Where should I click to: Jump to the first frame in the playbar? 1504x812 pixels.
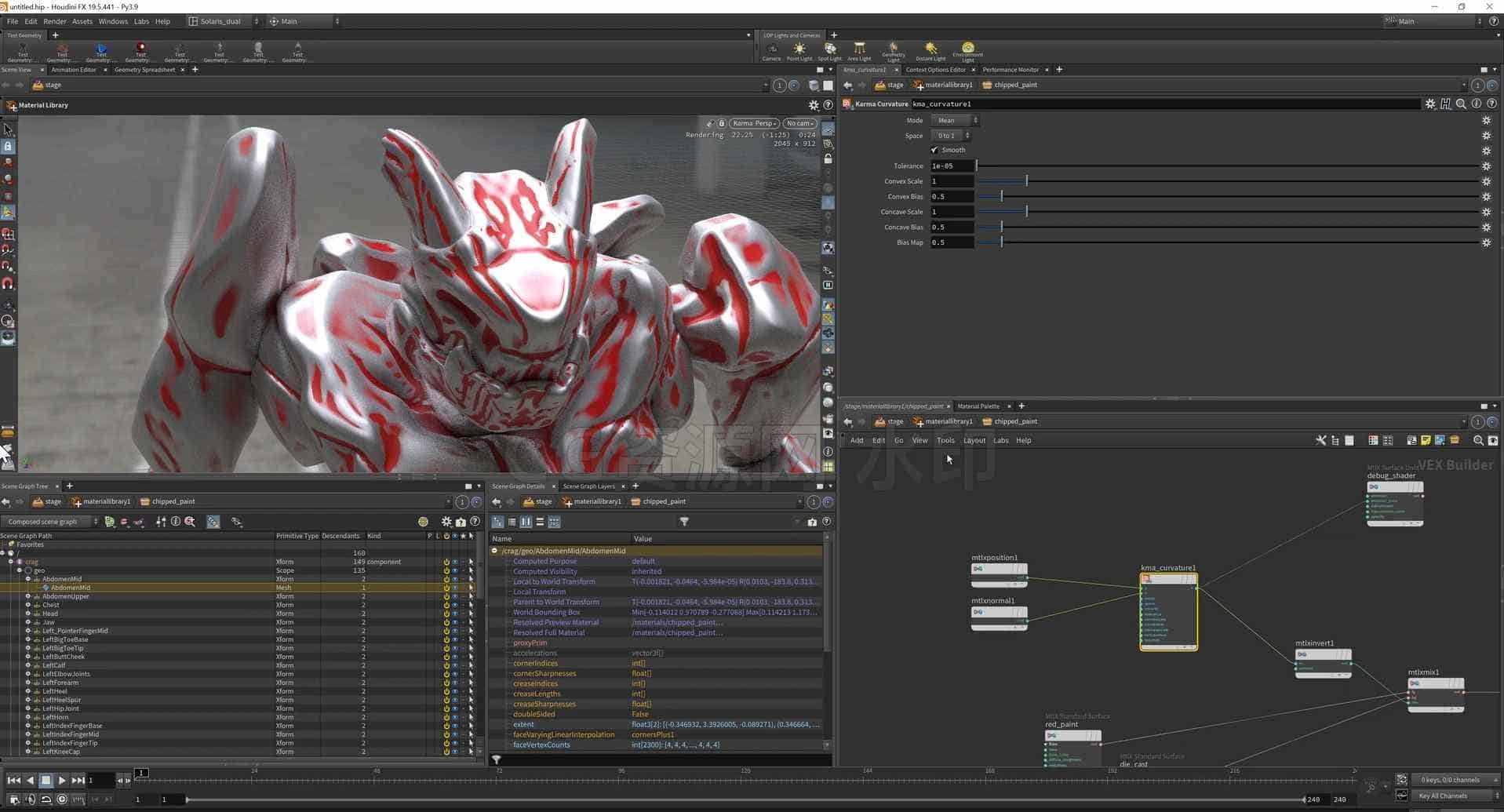pyautogui.click(x=13, y=780)
